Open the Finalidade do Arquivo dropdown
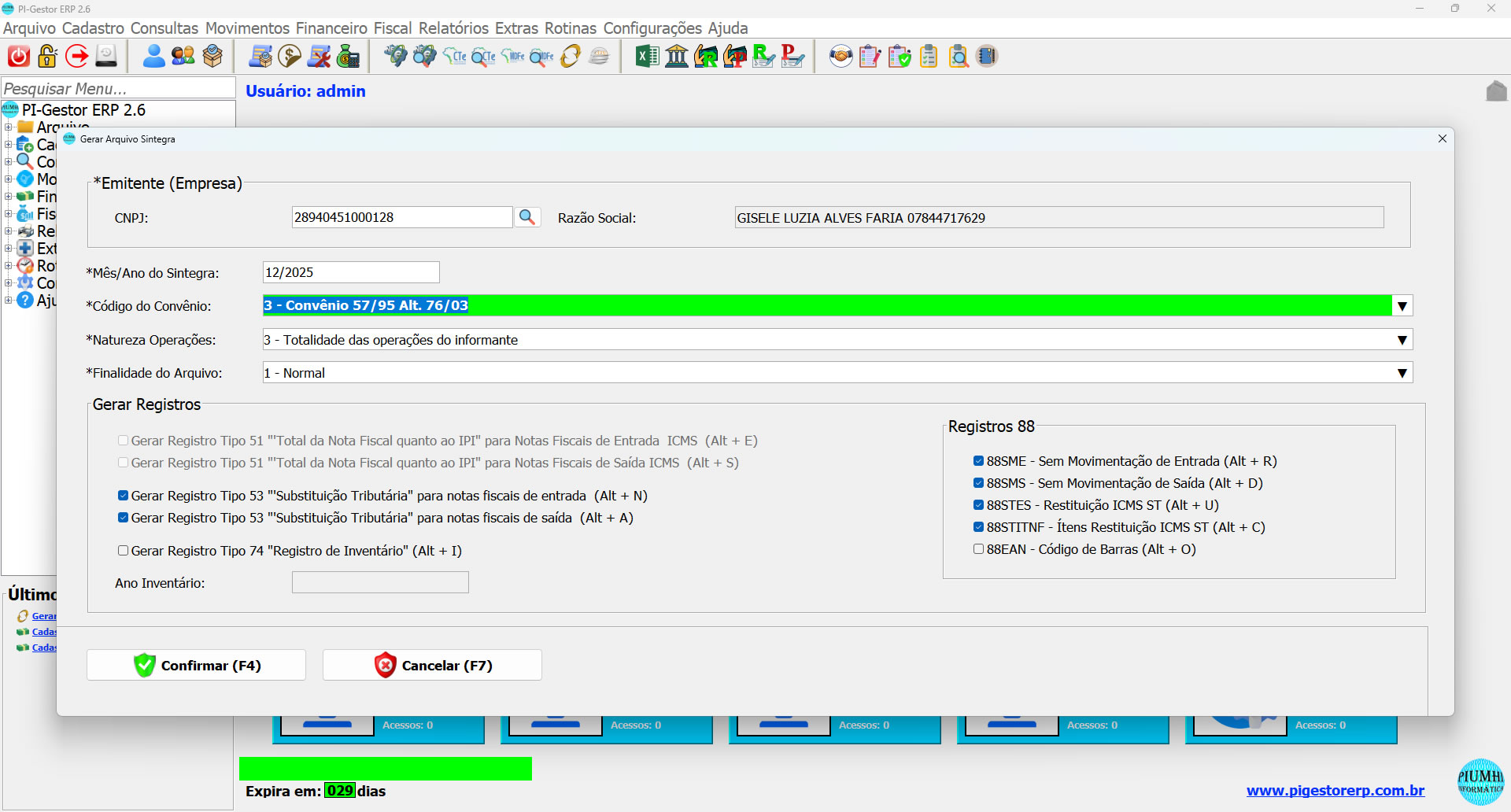 [x=1402, y=373]
